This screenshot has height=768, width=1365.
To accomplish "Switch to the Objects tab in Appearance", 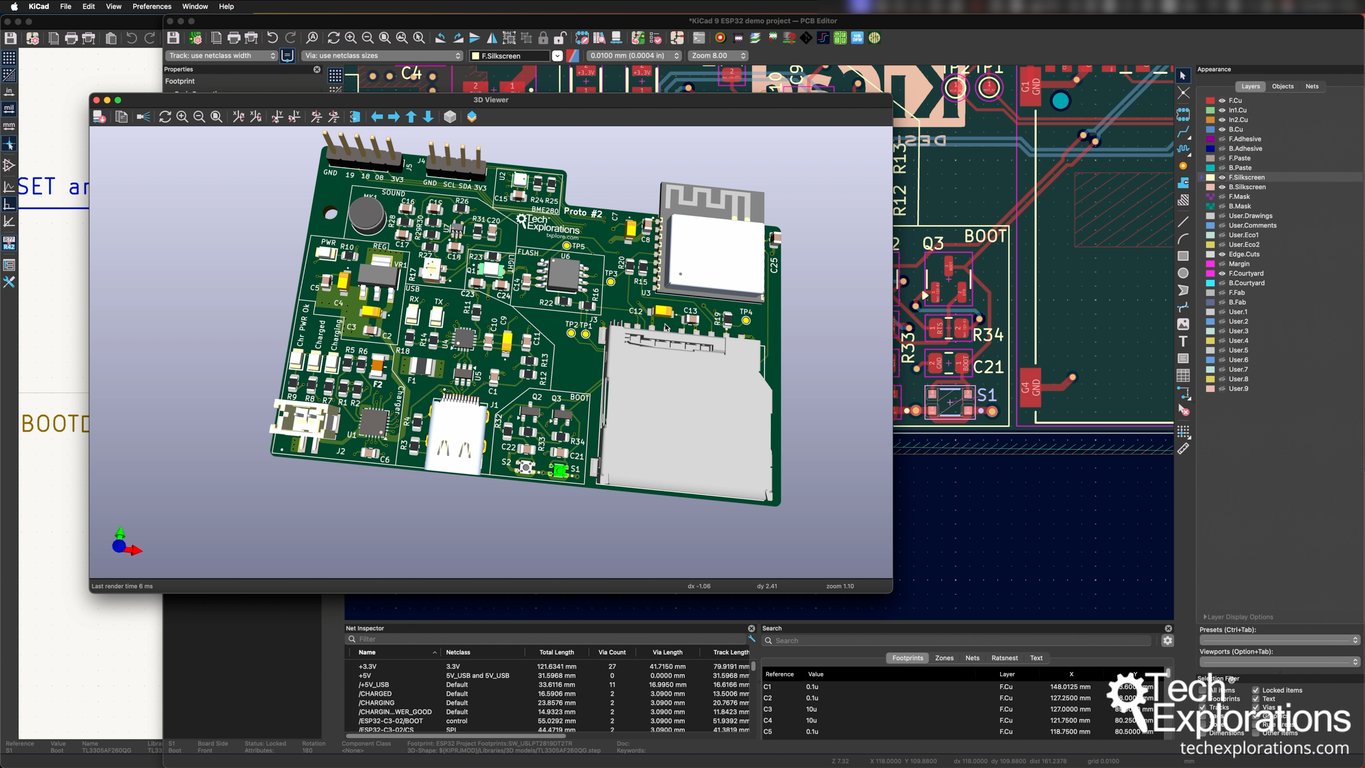I will tap(1282, 87).
